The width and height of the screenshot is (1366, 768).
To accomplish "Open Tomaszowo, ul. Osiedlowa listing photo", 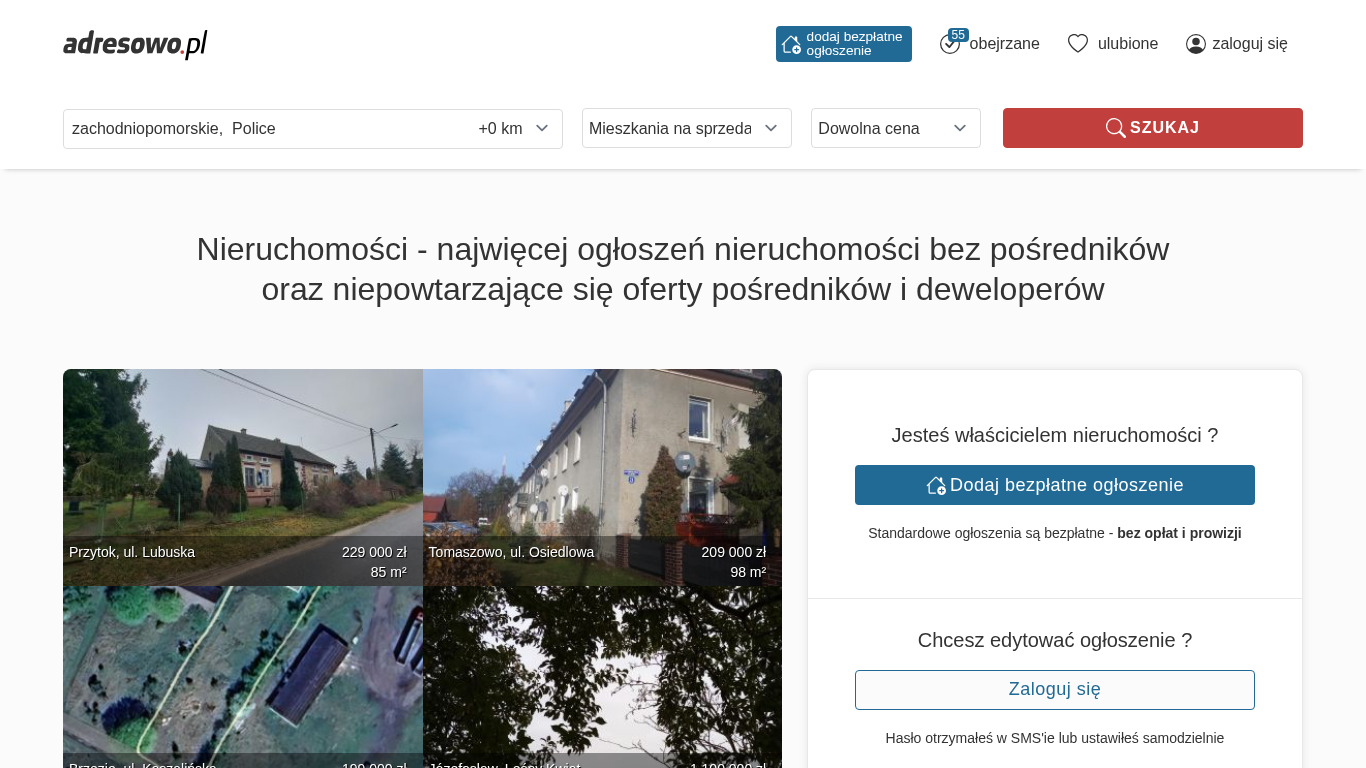I will tap(602, 460).
